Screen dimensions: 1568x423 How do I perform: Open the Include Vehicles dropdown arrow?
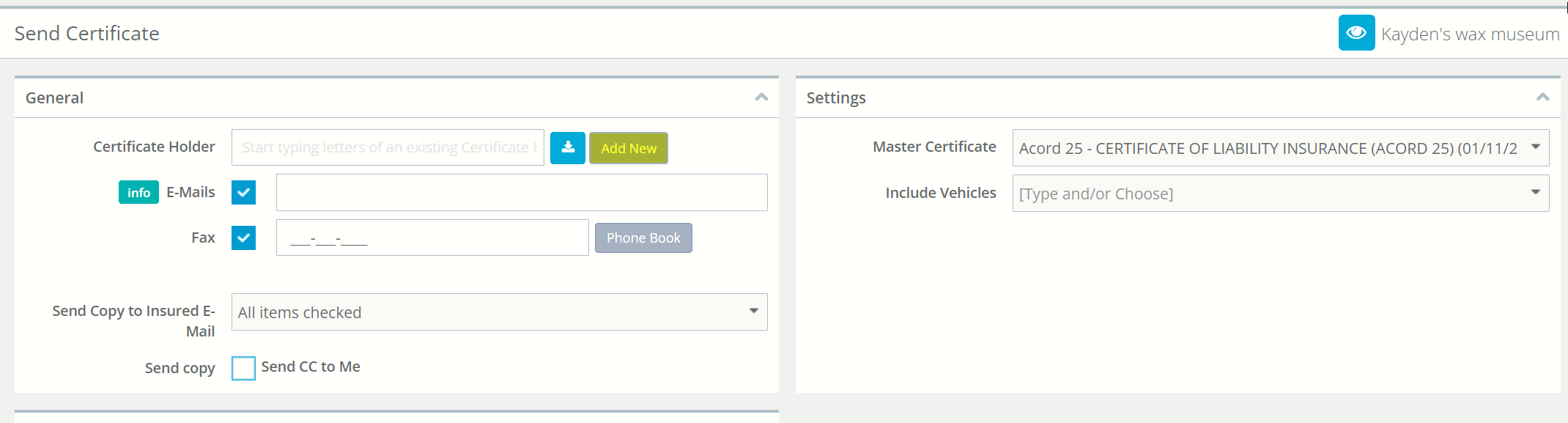tap(1535, 193)
